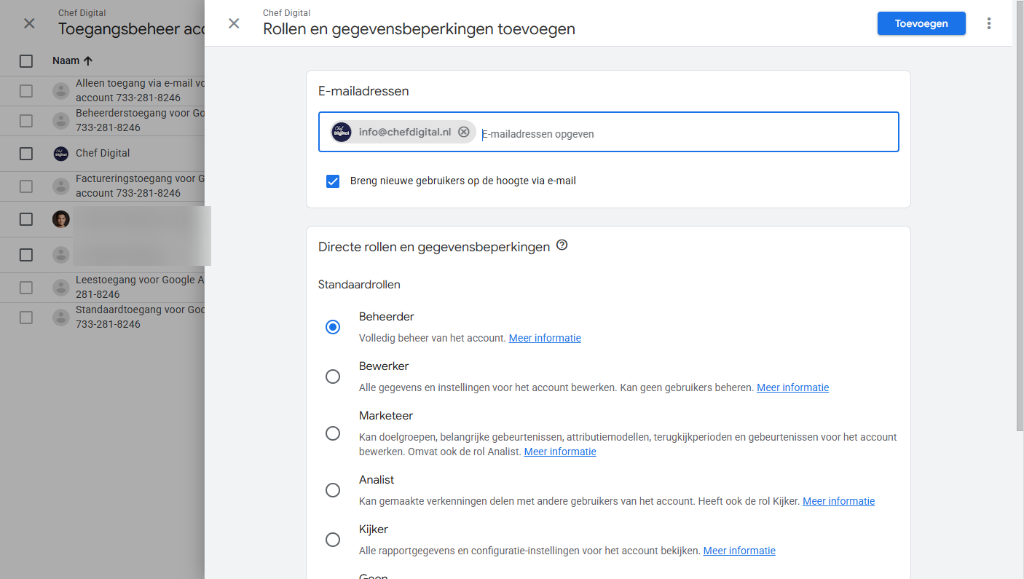Screen dimensions: 1024x579
Task: Click avatar for Factureringstoegang row
Action: pos(61,186)
